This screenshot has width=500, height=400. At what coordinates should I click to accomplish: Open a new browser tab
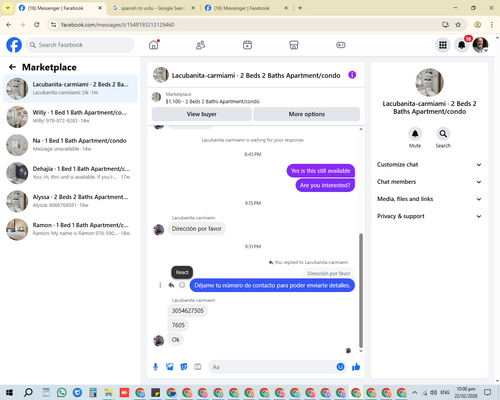pyautogui.click(x=300, y=8)
